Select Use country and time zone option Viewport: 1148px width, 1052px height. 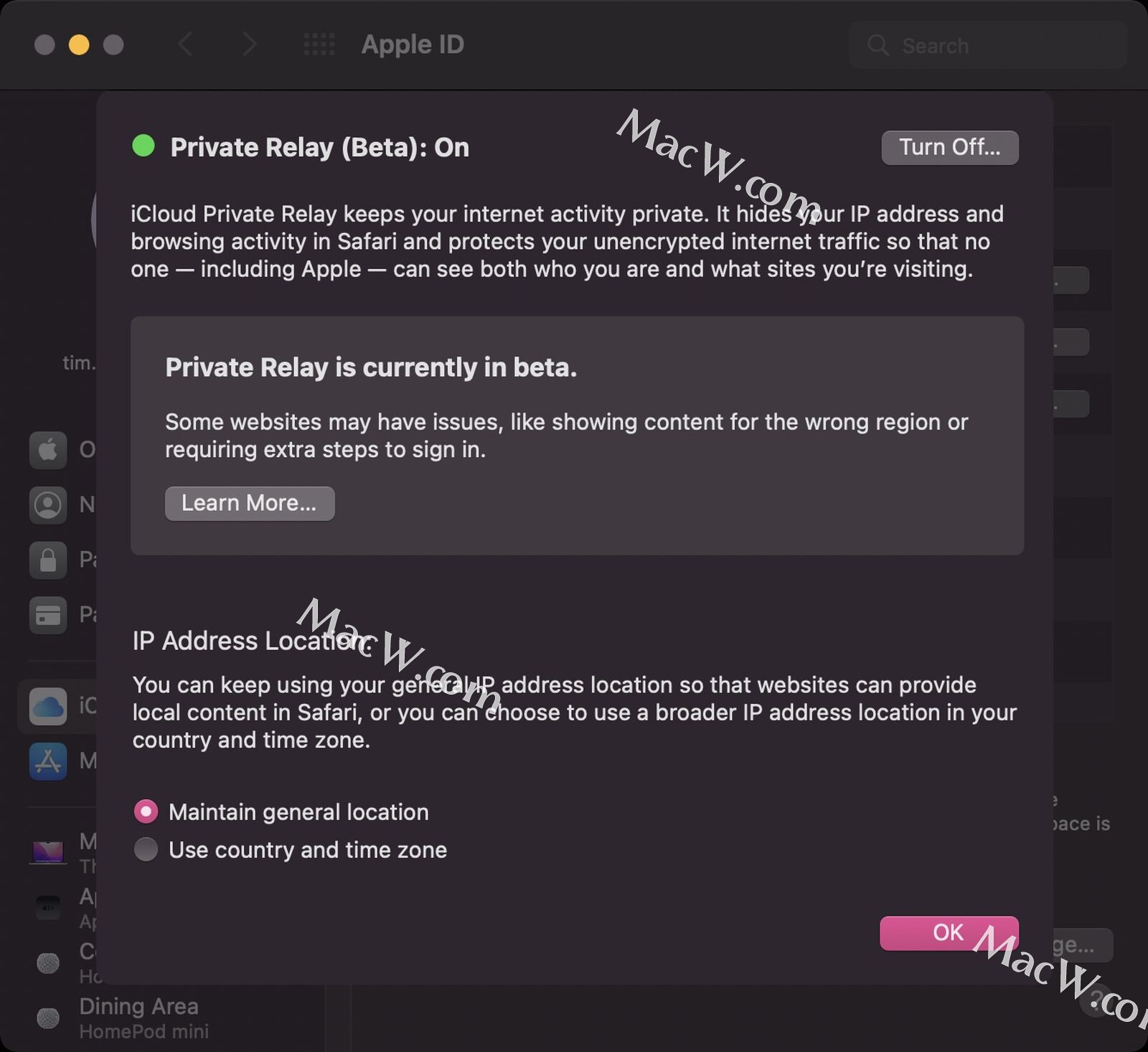coord(146,850)
